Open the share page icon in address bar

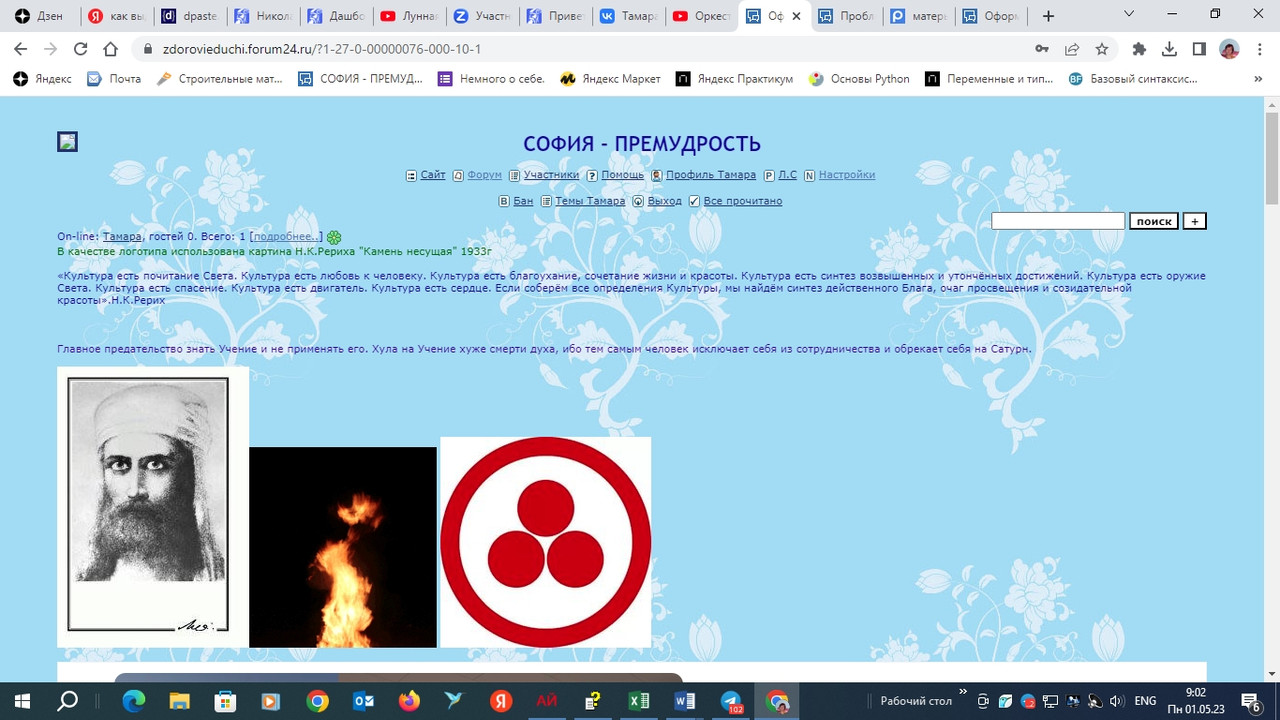coord(1071,49)
